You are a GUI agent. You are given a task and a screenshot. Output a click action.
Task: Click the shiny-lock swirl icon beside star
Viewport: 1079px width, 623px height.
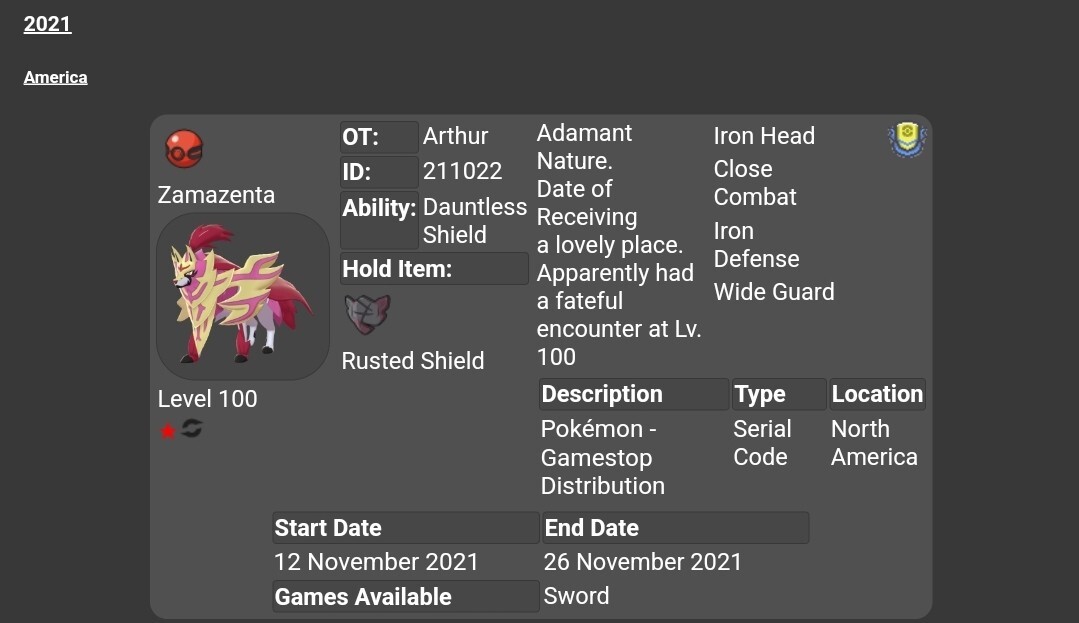pos(192,429)
